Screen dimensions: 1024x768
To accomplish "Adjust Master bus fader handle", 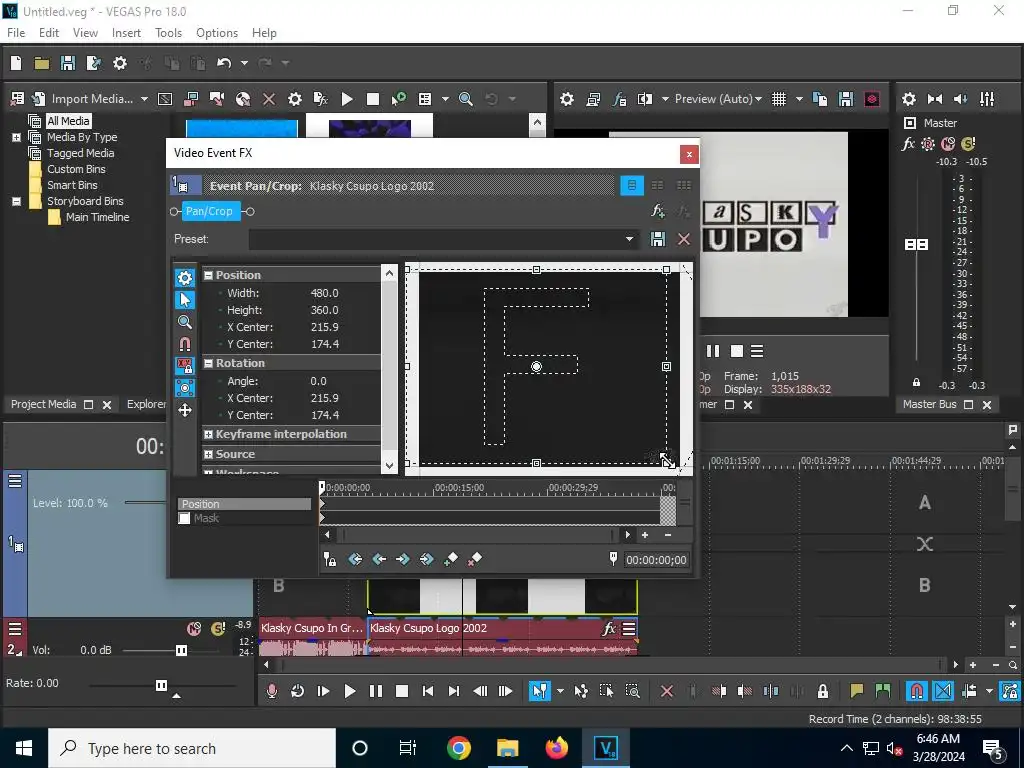I will (916, 244).
